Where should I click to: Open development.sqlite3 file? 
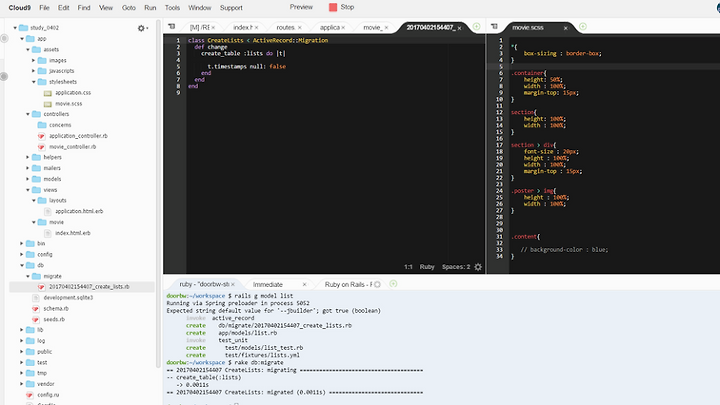tap(68, 298)
